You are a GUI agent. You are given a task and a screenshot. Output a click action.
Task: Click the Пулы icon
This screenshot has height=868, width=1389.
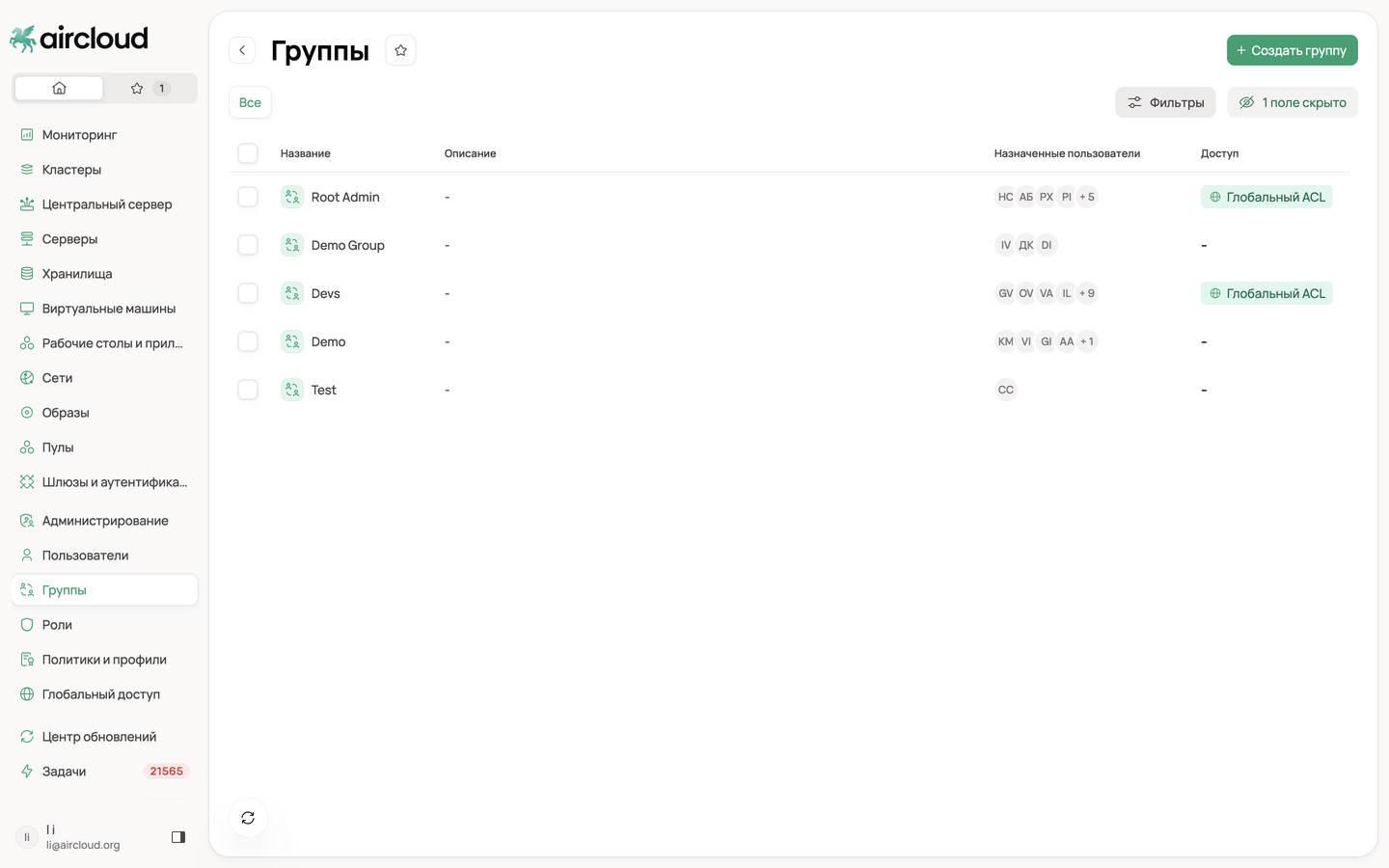(x=27, y=448)
